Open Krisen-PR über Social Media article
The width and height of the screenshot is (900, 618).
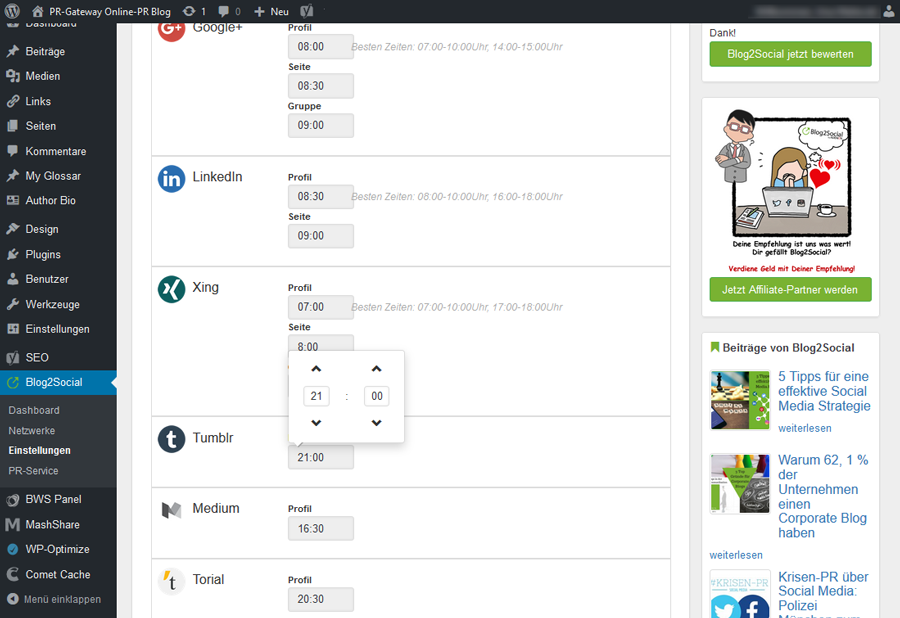[x=824, y=594]
